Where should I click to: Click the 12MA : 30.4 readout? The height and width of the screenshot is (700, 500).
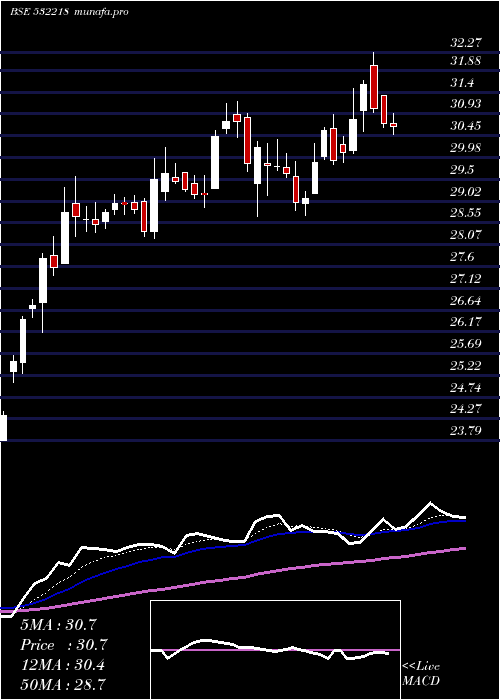(62, 665)
